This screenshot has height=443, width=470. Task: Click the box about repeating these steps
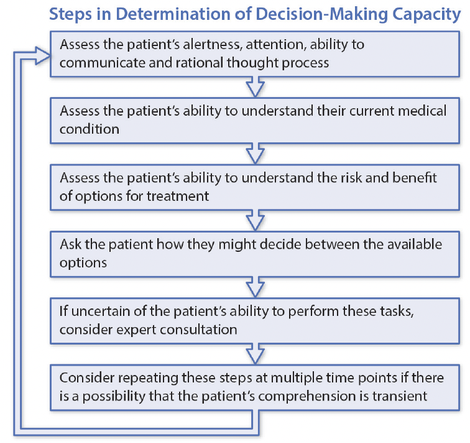tap(255, 388)
